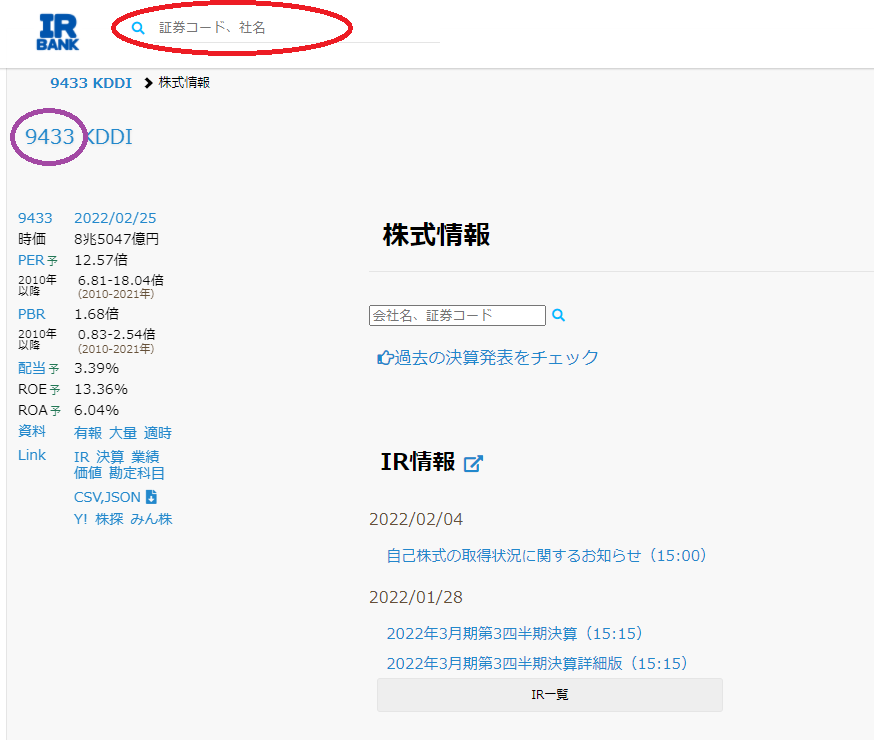This screenshot has width=874, height=740.
Task: Click the ROA予 label
Action: point(39,410)
